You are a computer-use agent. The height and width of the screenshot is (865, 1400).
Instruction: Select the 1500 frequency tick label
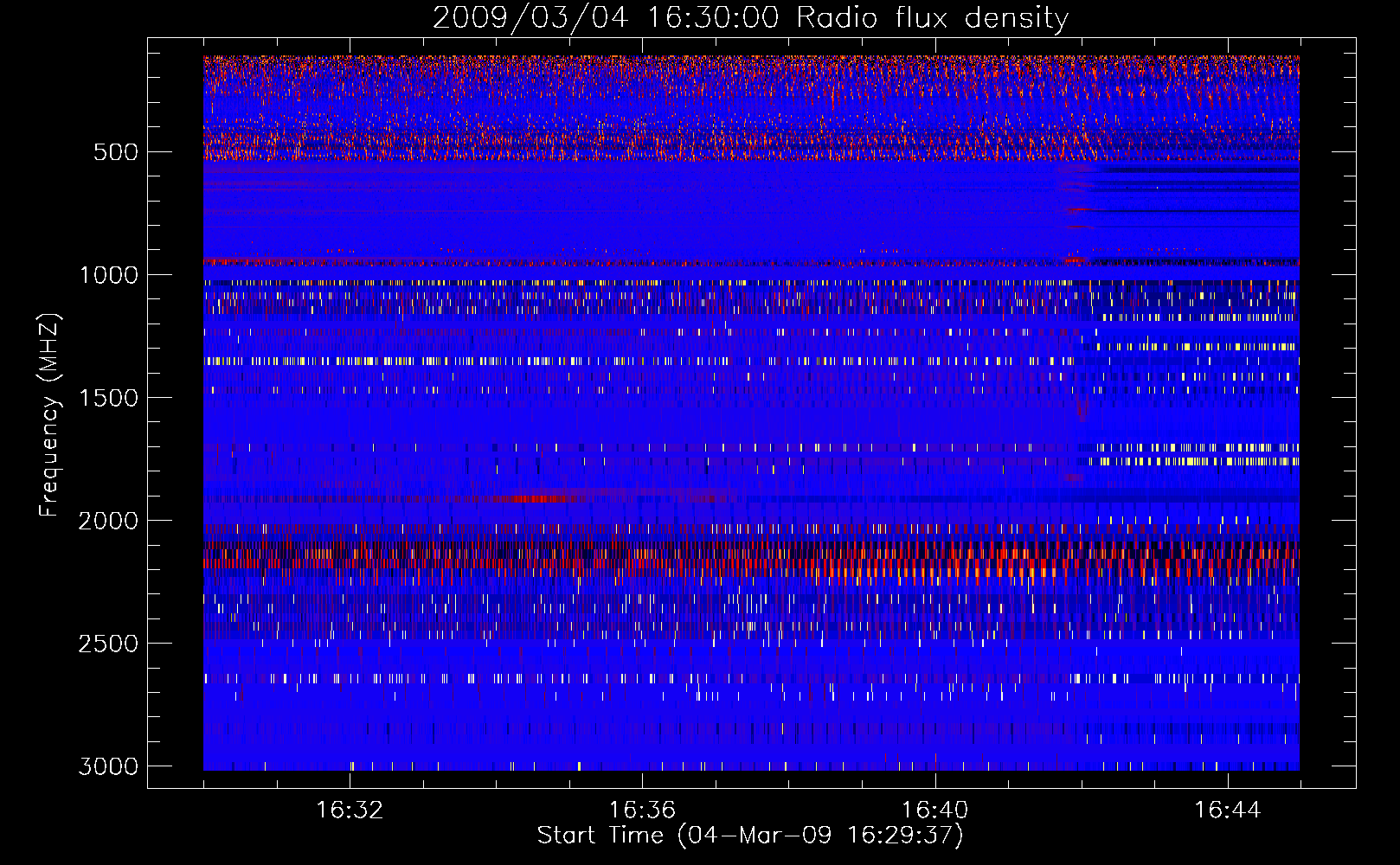pos(108,398)
